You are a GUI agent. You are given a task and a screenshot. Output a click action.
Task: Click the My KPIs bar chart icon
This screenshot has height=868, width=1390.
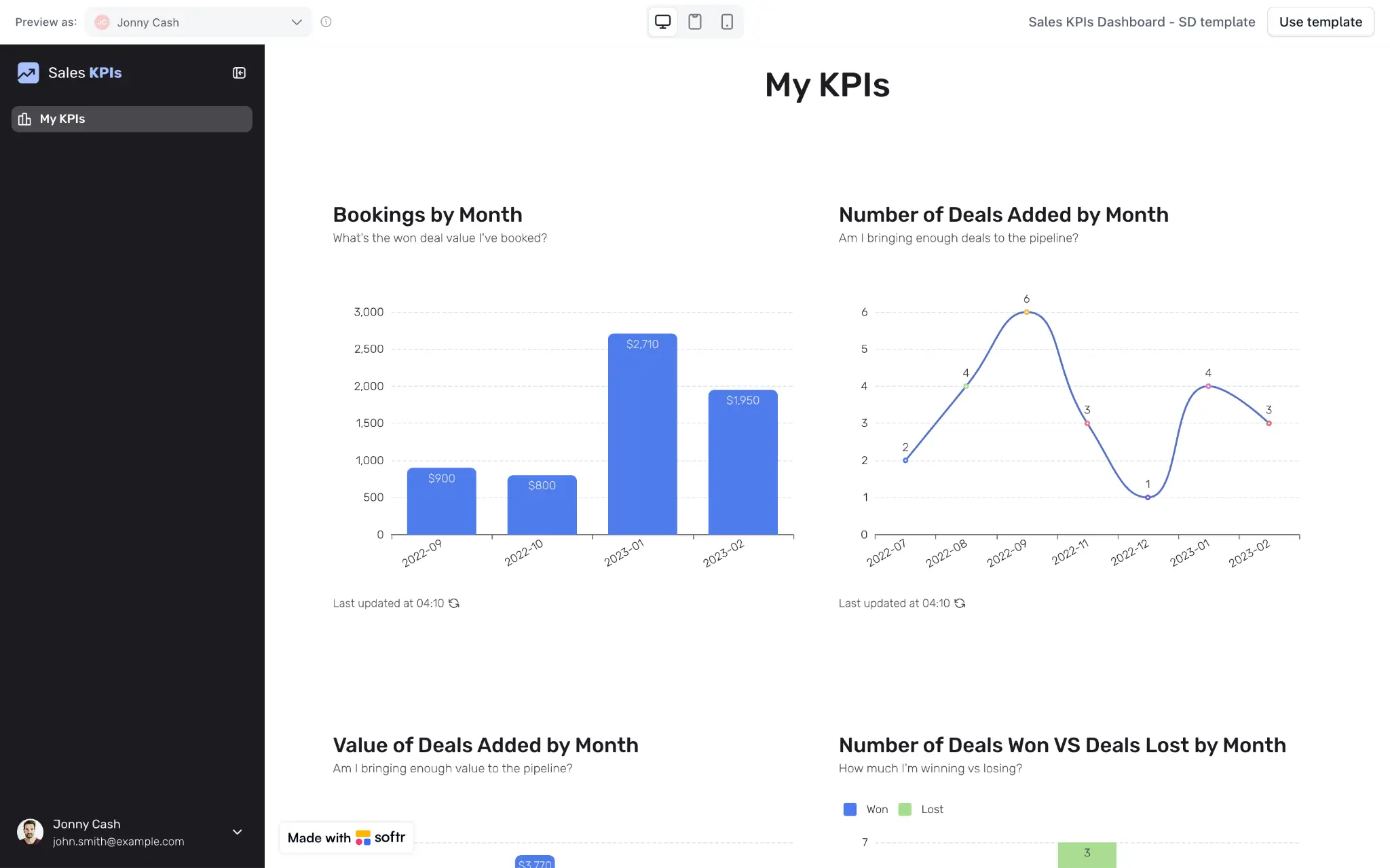(x=24, y=119)
